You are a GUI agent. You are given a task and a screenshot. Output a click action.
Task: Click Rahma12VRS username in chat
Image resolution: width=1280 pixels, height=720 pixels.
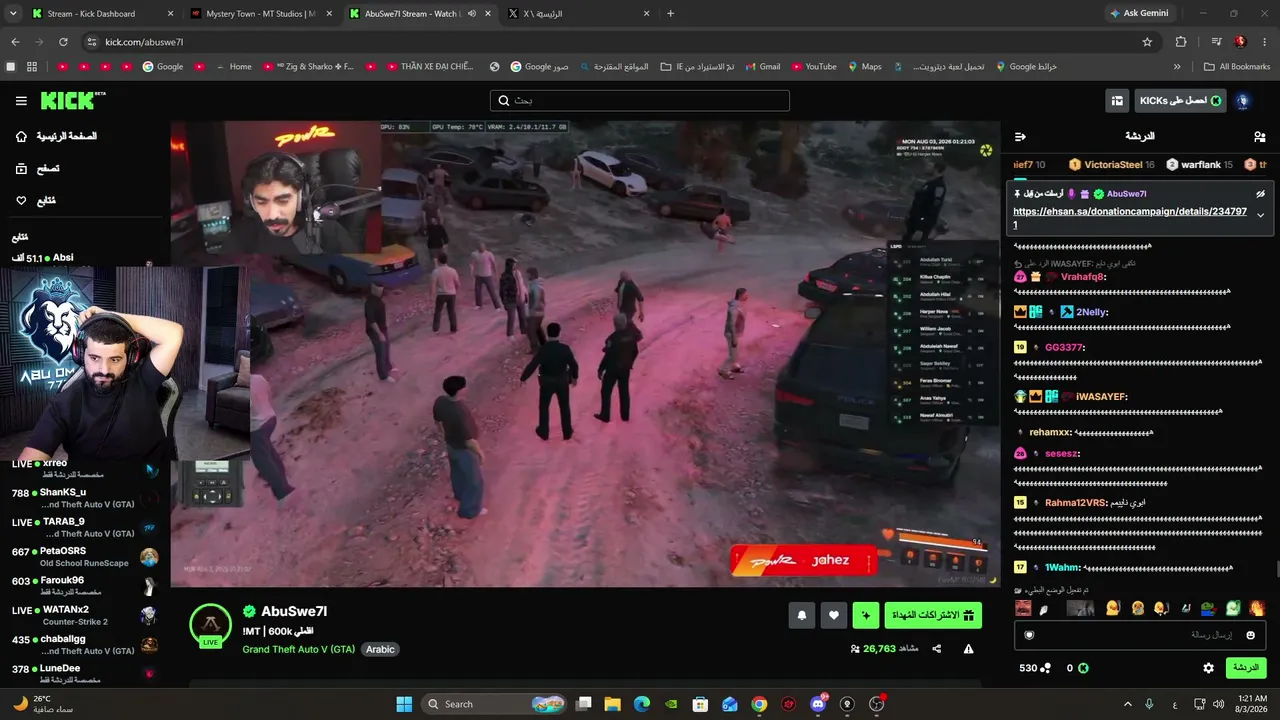click(1075, 503)
